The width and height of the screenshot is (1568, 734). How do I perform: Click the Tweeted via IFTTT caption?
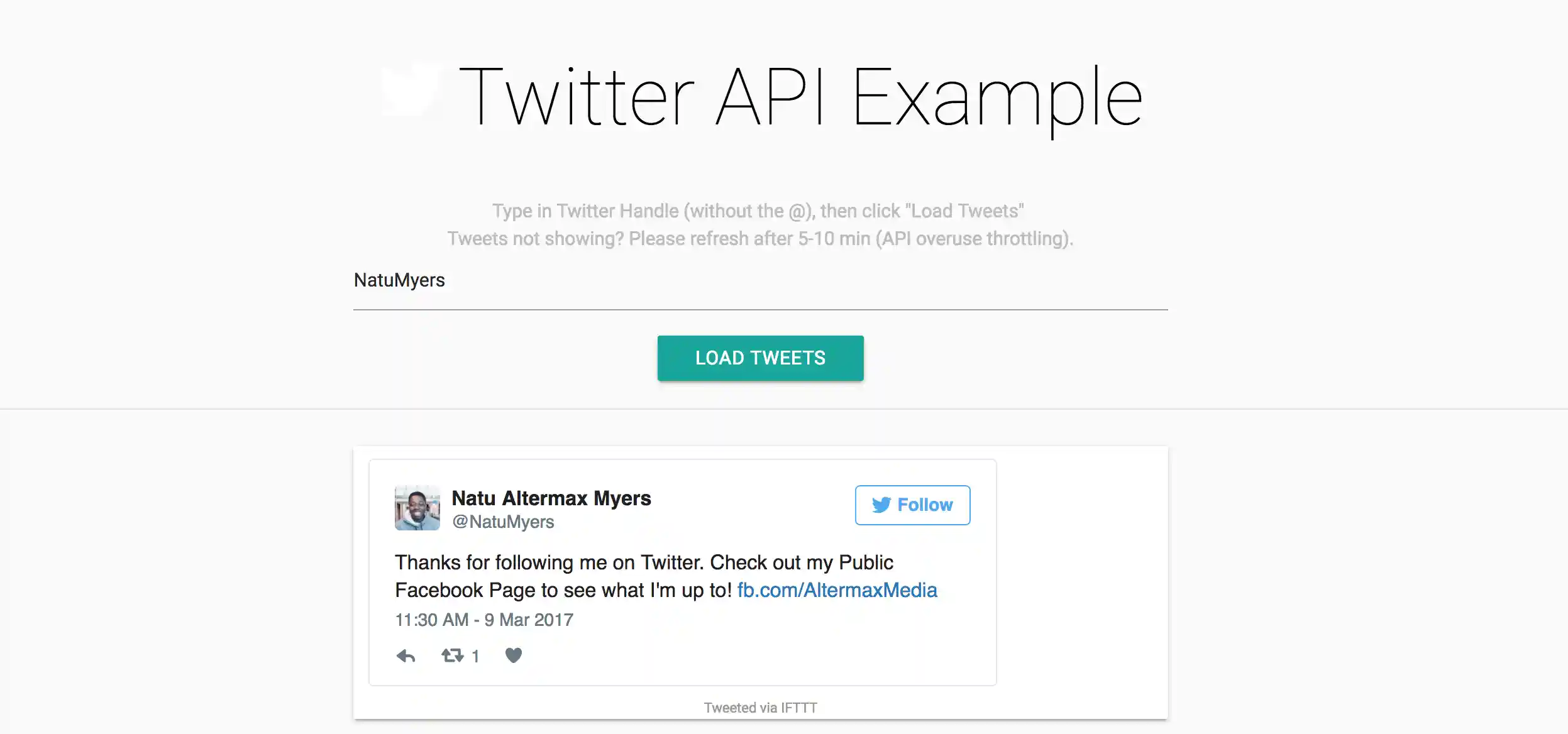[760, 708]
